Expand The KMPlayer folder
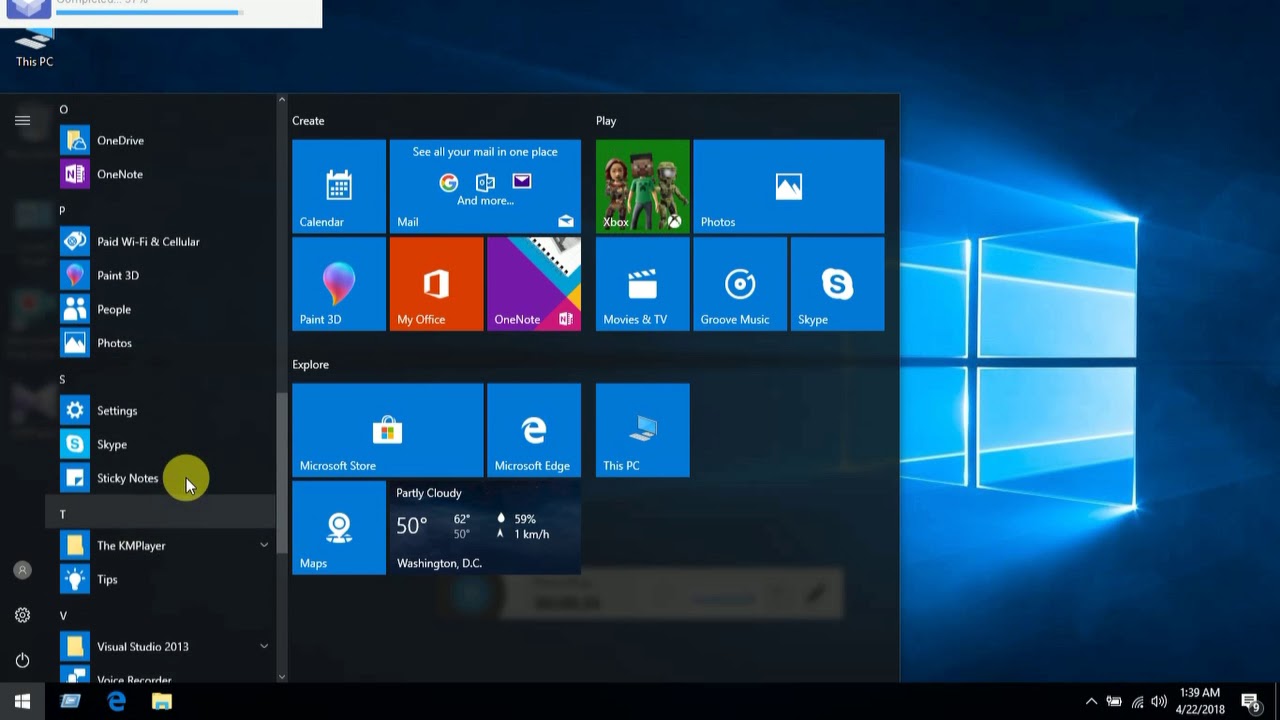 (160, 546)
